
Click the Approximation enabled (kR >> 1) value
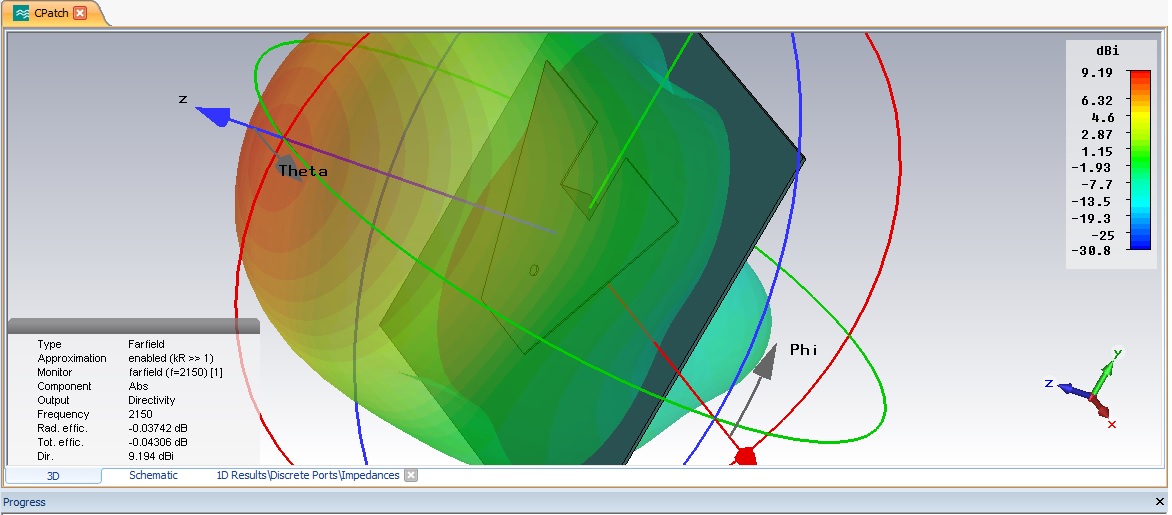pyautogui.click(x=171, y=358)
